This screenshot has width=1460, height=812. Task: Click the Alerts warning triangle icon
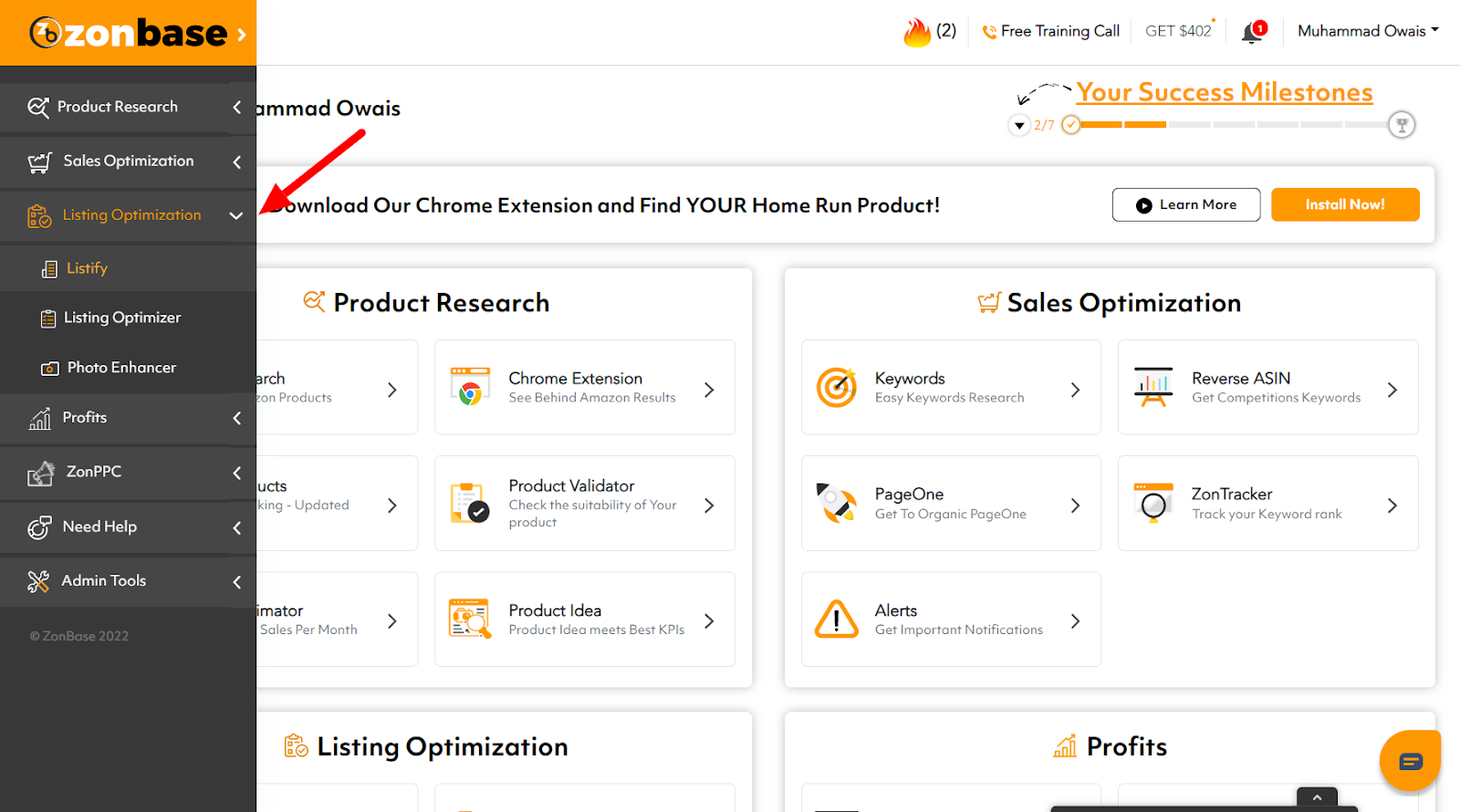click(837, 619)
